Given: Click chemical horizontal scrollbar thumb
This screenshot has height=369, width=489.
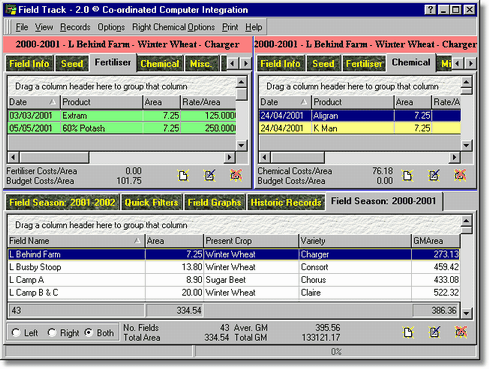Looking at the screenshot, I should [x=297, y=157].
